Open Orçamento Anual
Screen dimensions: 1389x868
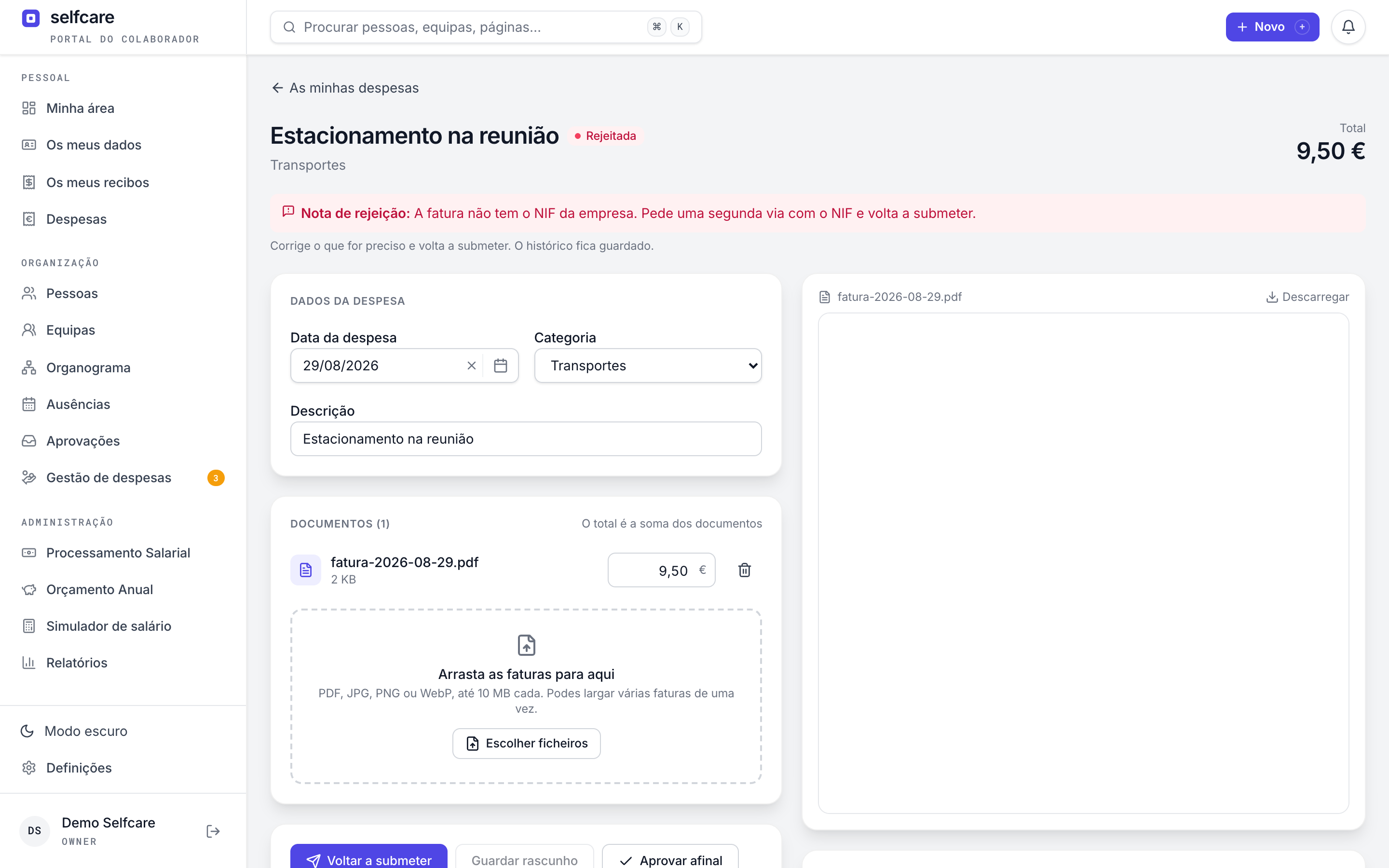pyautogui.click(x=123, y=590)
